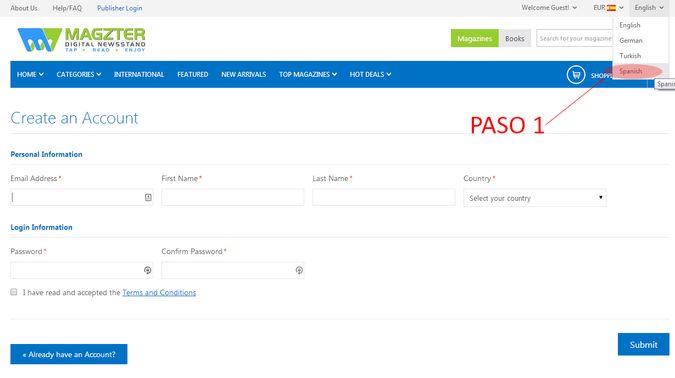Screen dimensions: 675x378
Task: Open the Help/FAQ link
Action: coord(67,8)
